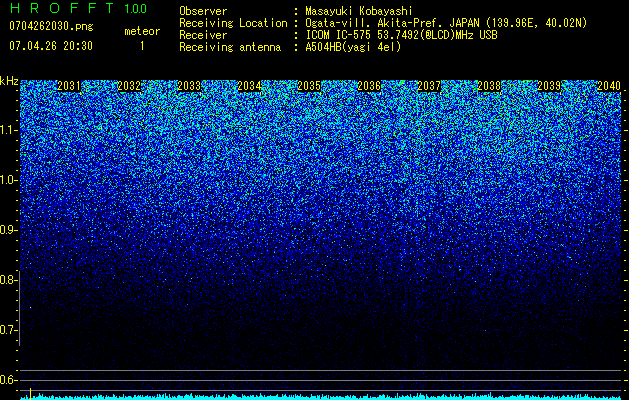Click the 2038 time marker

489,86
